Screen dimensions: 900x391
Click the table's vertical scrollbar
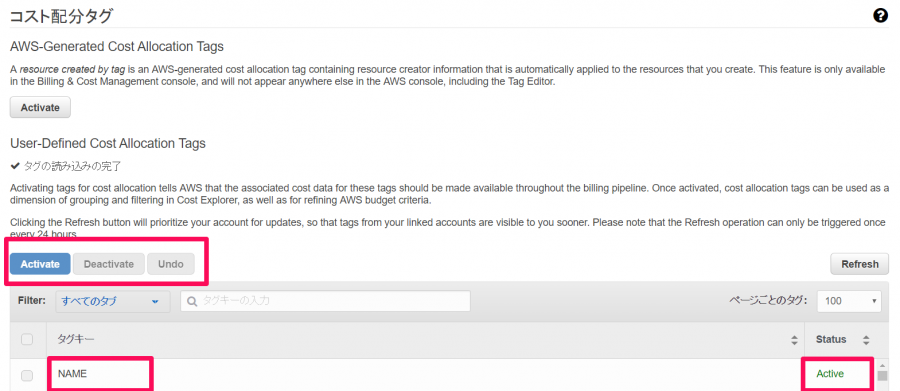coord(883,376)
